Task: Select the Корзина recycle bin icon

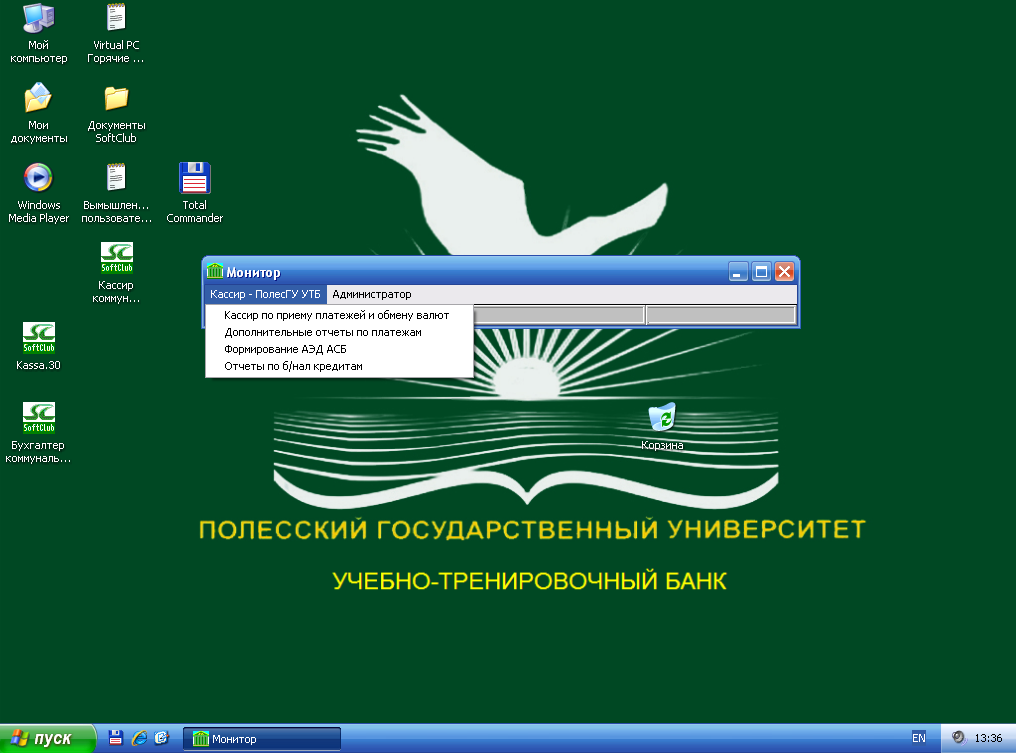Action: (x=662, y=426)
